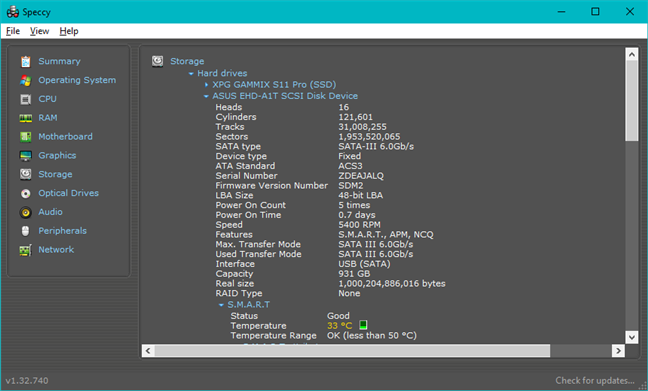648x391 pixels.
Task: Open the CPU section
Action: coord(48,99)
